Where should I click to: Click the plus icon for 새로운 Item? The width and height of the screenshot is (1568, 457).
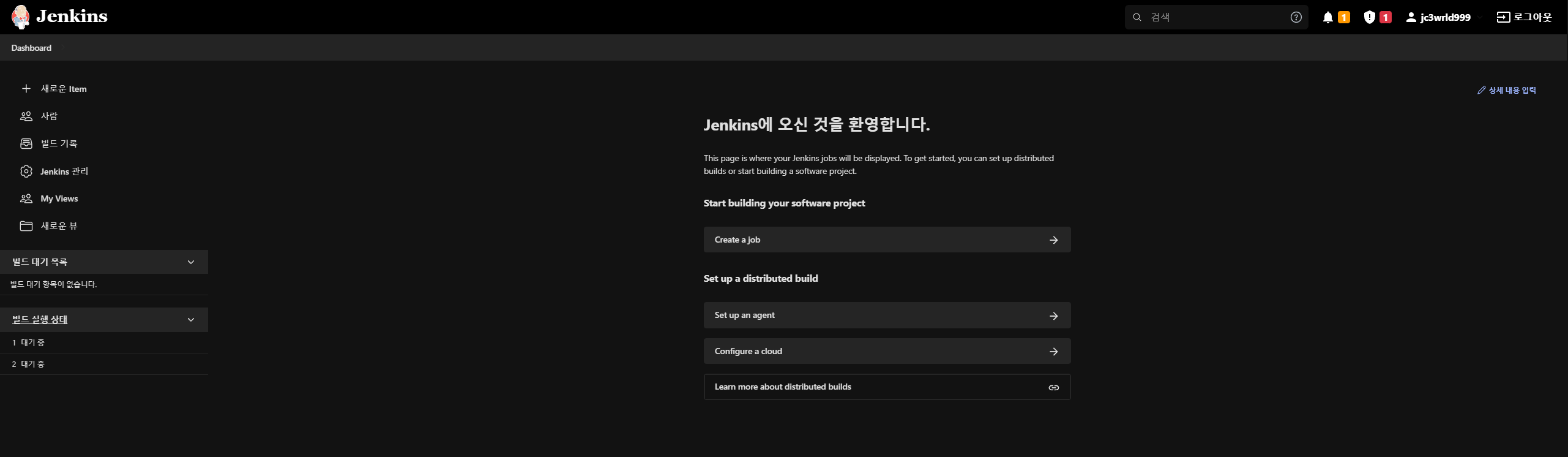(x=26, y=89)
